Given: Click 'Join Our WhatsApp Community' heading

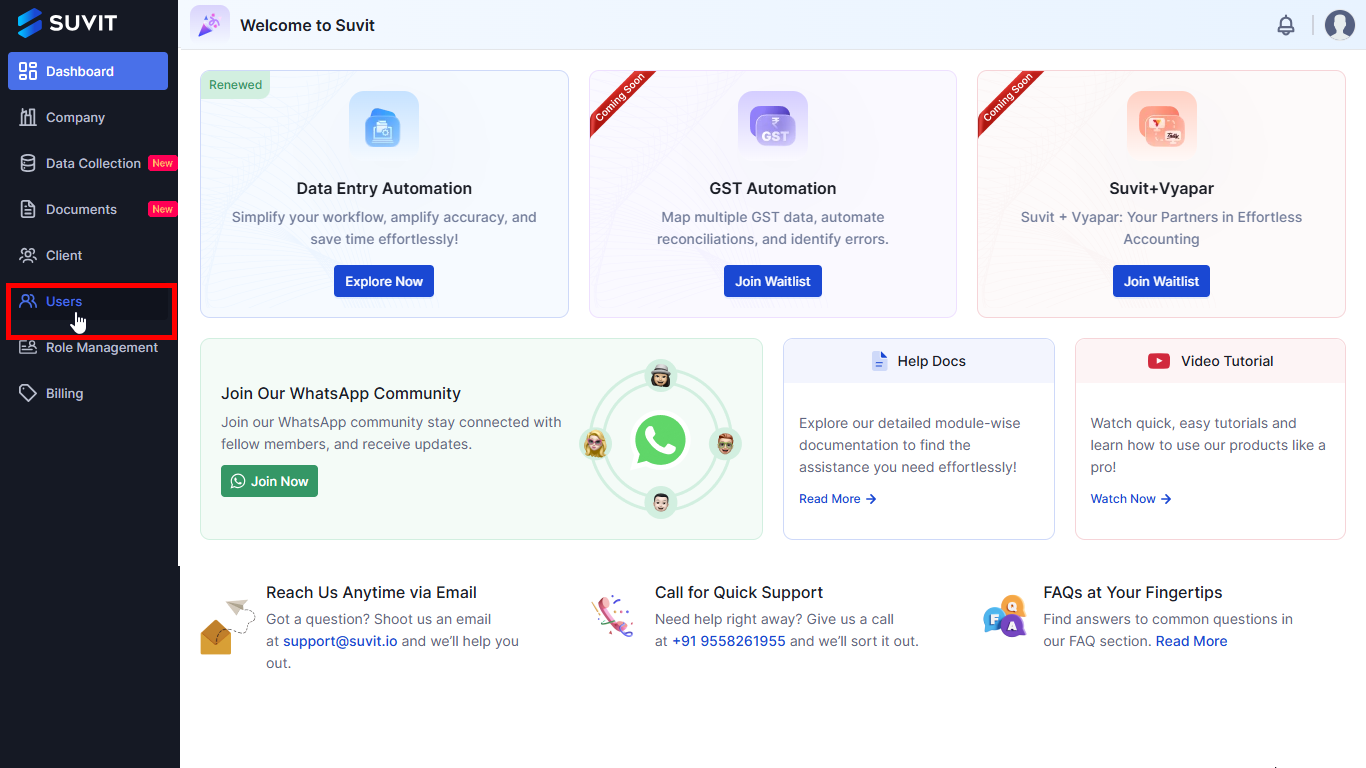Looking at the screenshot, I should coord(341,393).
